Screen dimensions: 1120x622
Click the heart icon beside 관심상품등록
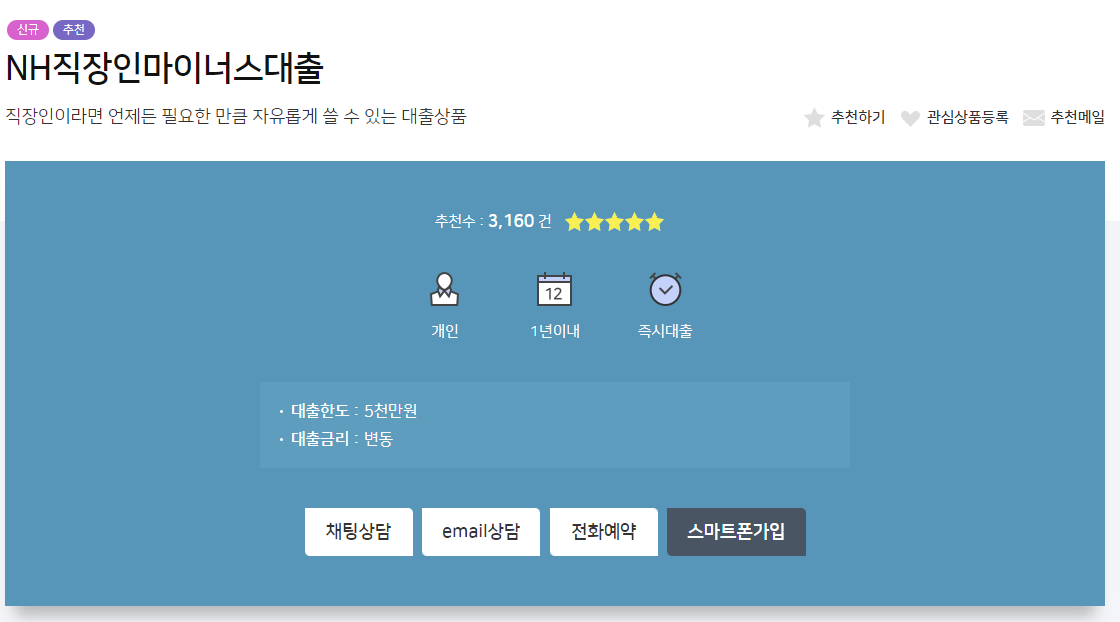click(910, 119)
